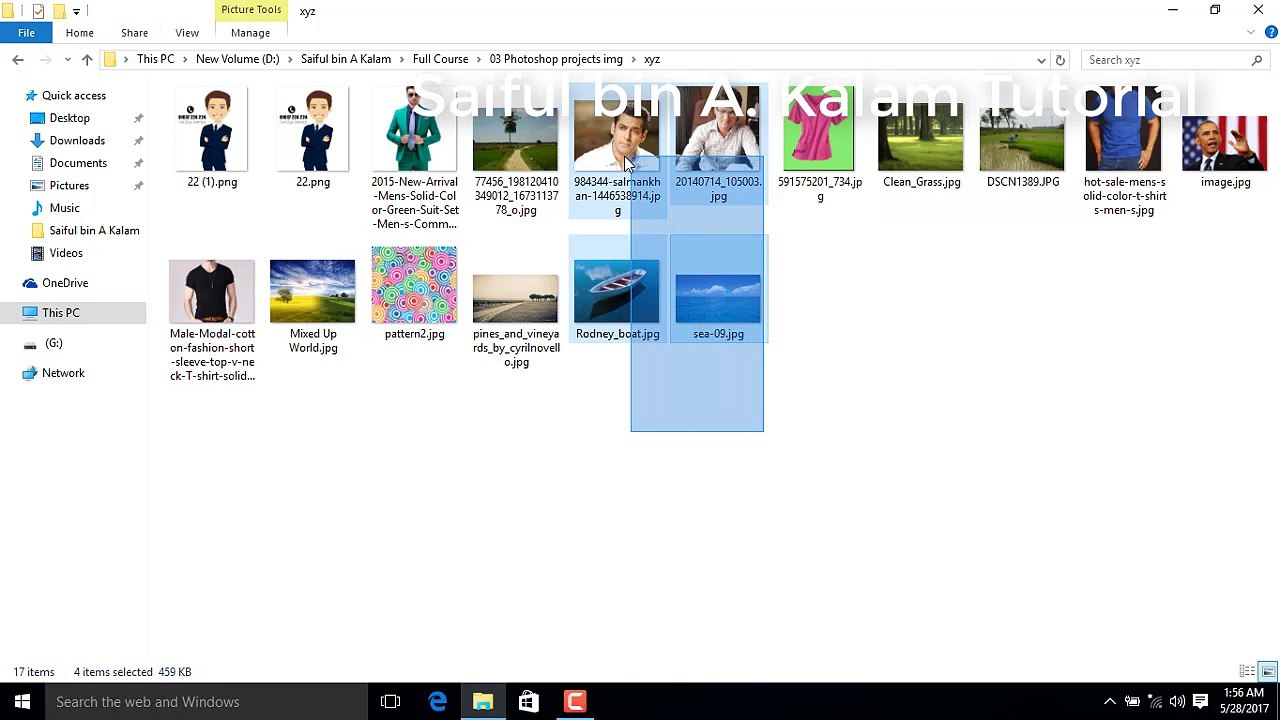This screenshot has width=1280, height=720.
Task: Open the dropdown arrow after This PC breadcrumb
Action: tap(184, 60)
